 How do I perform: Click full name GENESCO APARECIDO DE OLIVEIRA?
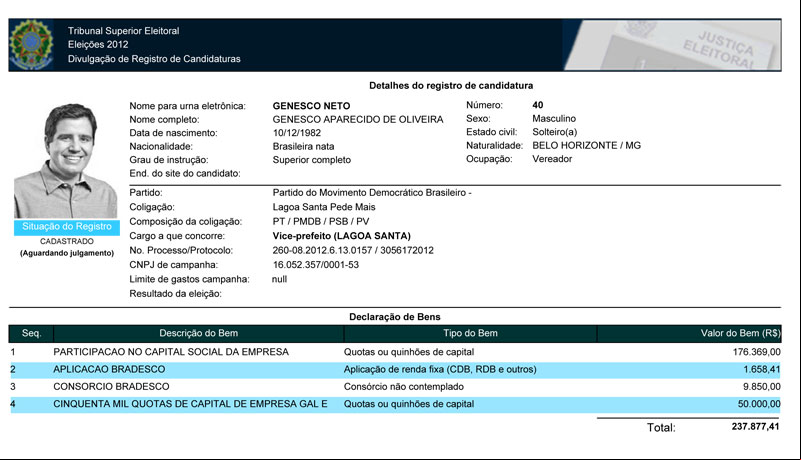pos(358,119)
